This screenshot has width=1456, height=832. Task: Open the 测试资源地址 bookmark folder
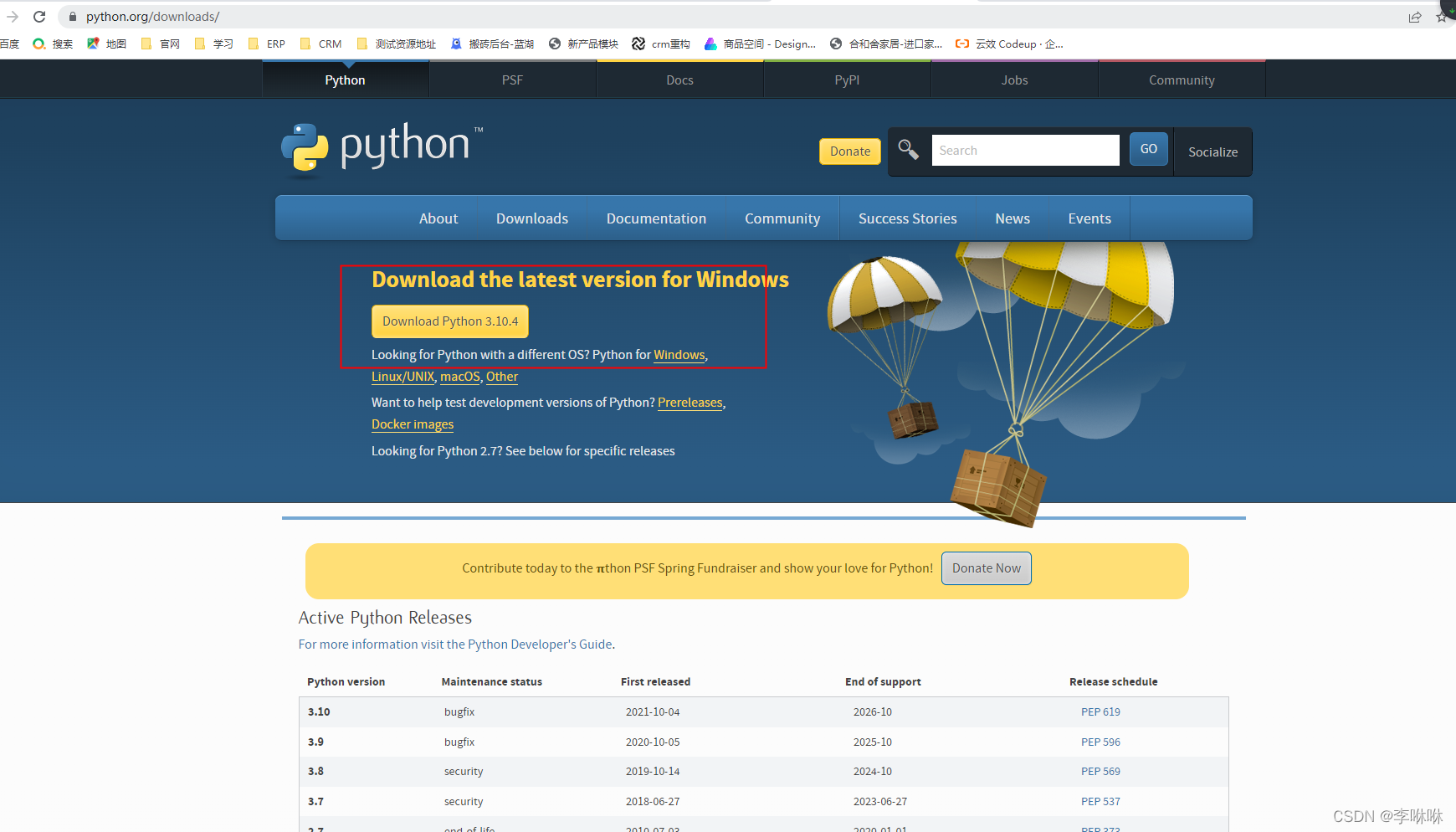point(397,44)
